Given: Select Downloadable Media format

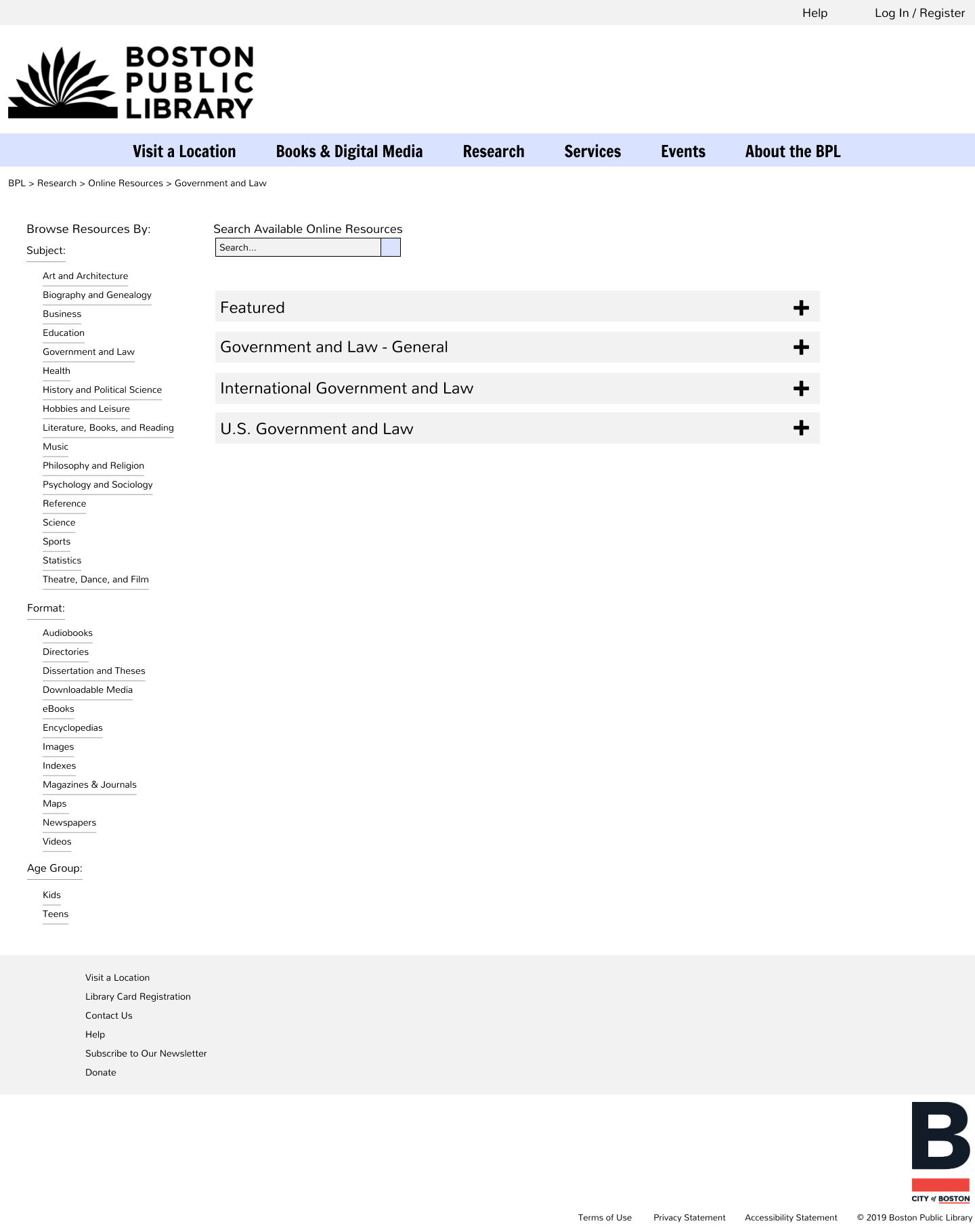Looking at the screenshot, I should click(87, 689).
